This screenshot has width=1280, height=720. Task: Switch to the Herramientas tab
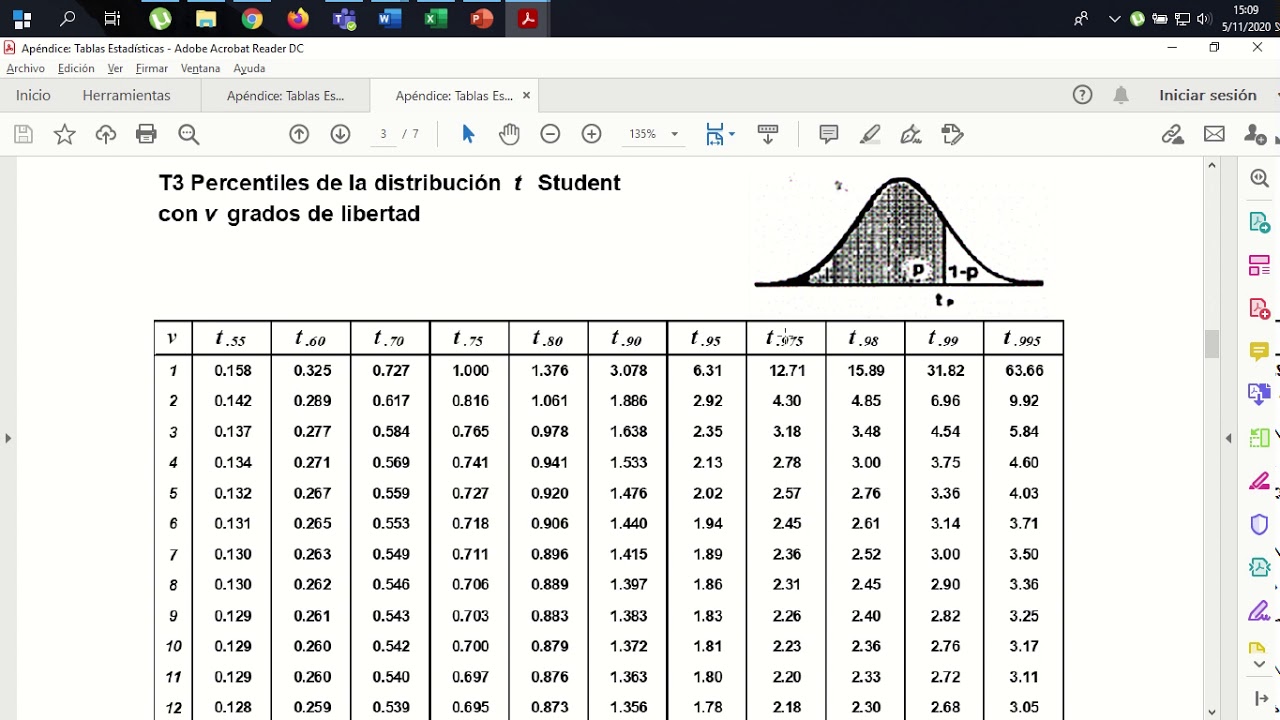pyautogui.click(x=126, y=95)
